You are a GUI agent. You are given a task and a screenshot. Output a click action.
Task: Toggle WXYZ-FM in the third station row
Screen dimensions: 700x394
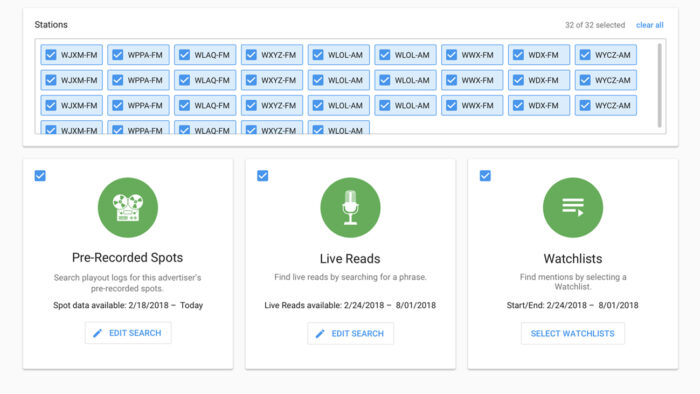coord(272,105)
